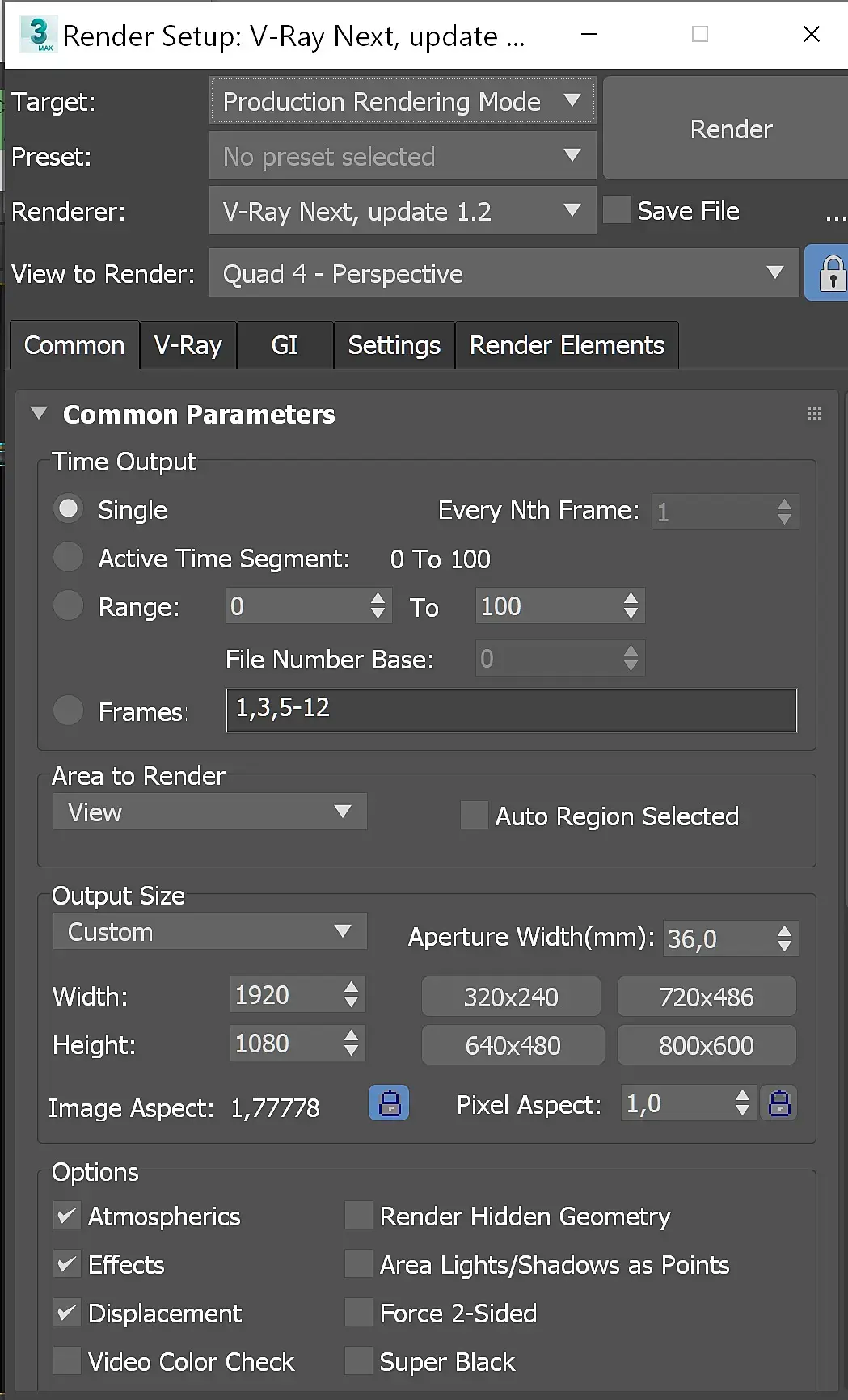Screen dimensions: 848x1400
Task: Collapse the Common Parameters rollout
Action: coord(39,414)
